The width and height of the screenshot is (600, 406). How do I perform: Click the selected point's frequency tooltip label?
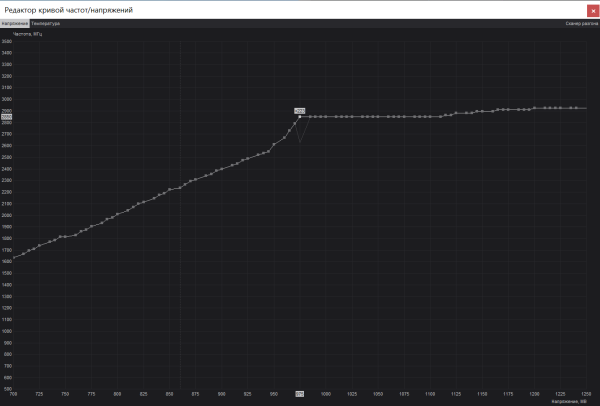(x=300, y=110)
